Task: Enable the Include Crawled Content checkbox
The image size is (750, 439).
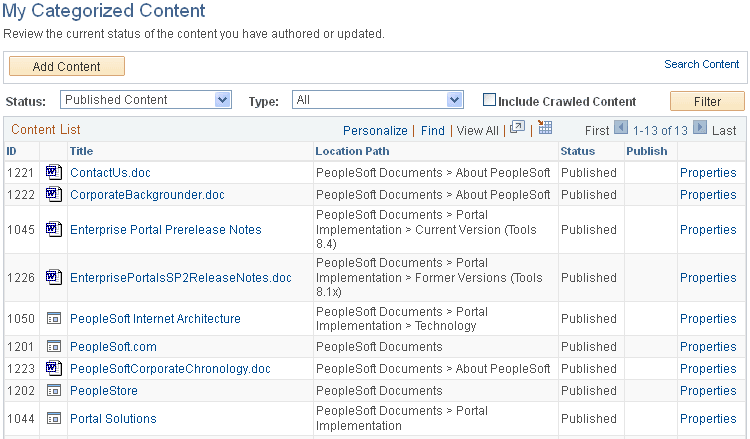Action: click(489, 100)
